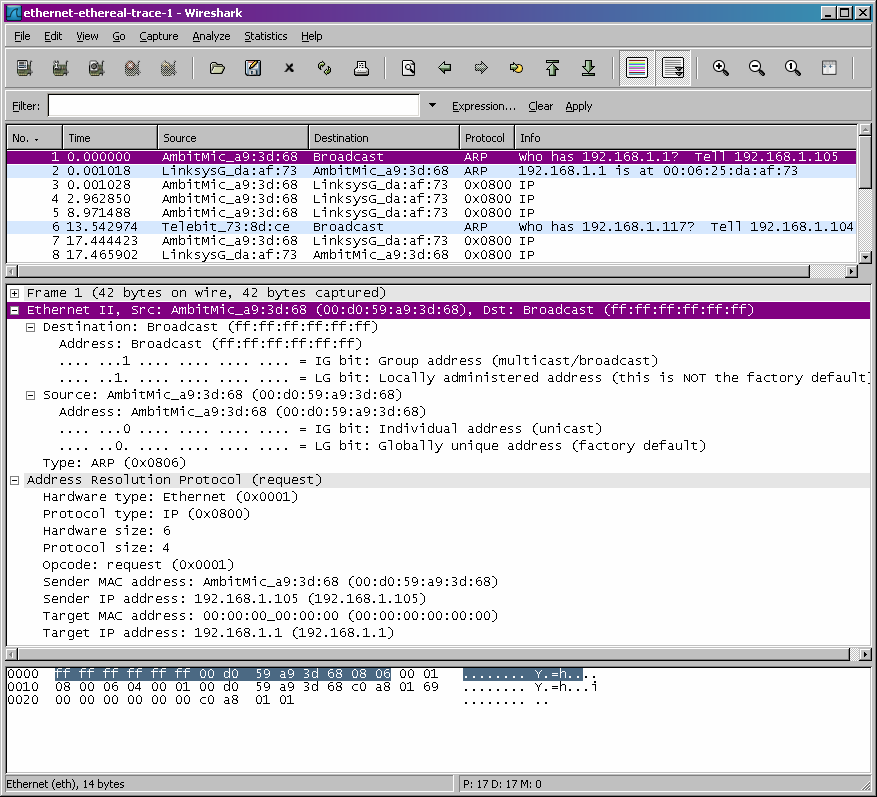Open the Analyze menu
The width and height of the screenshot is (877, 797).
(x=211, y=36)
